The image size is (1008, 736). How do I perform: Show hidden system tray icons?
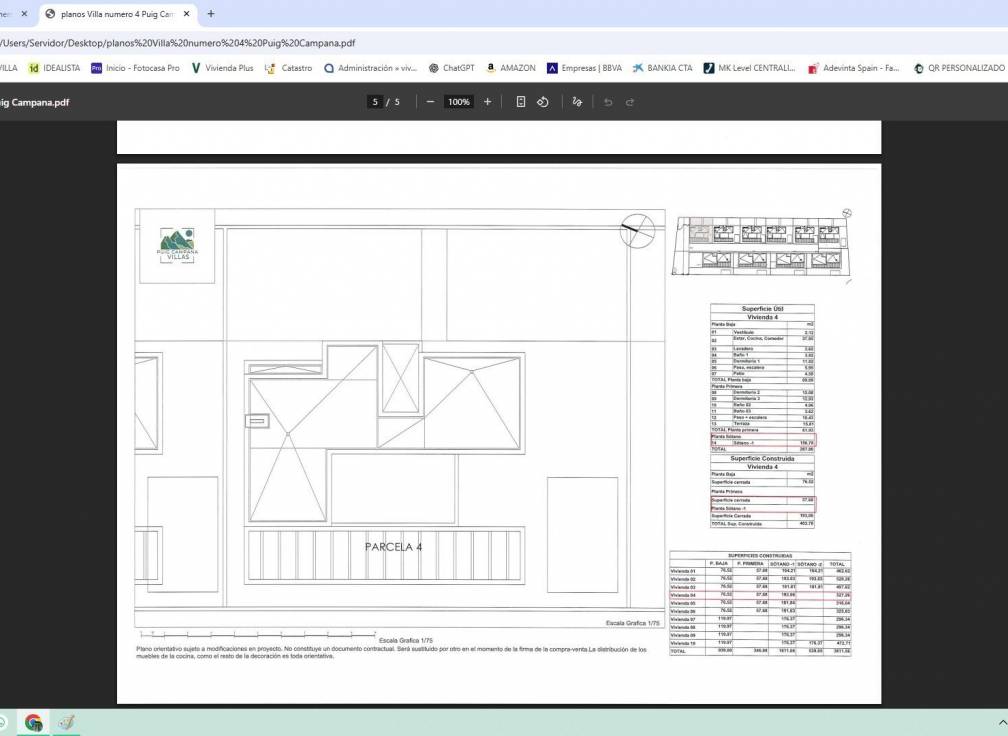[x=1001, y=722]
